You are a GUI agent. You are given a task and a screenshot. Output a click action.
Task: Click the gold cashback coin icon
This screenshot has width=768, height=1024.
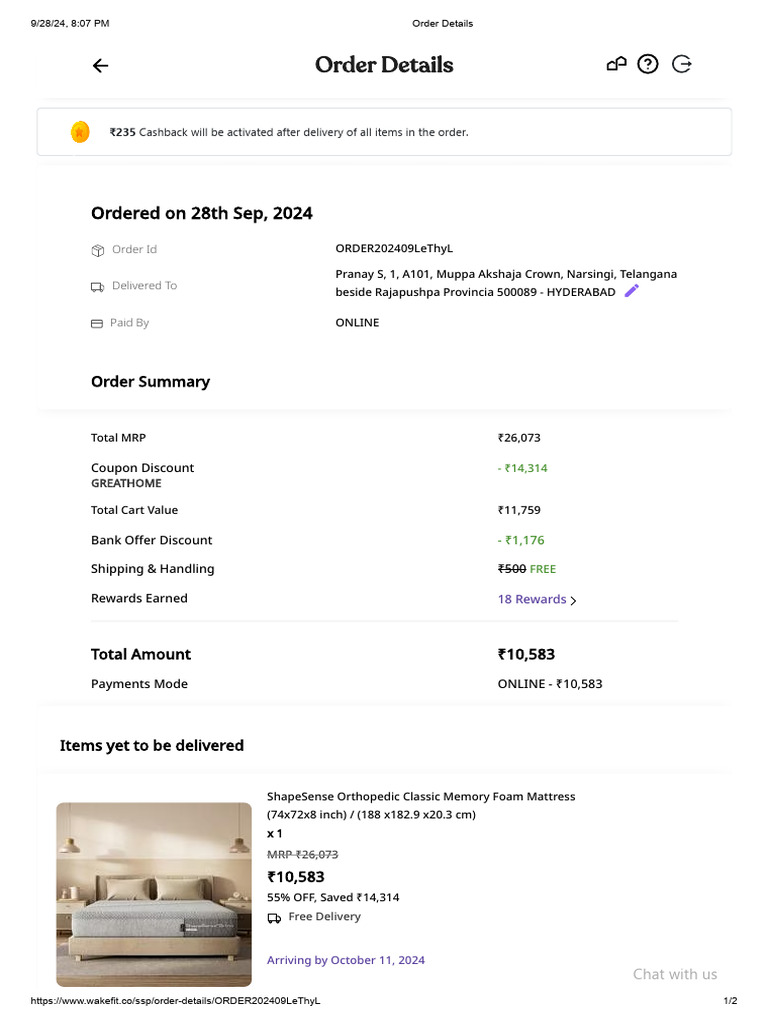81,131
